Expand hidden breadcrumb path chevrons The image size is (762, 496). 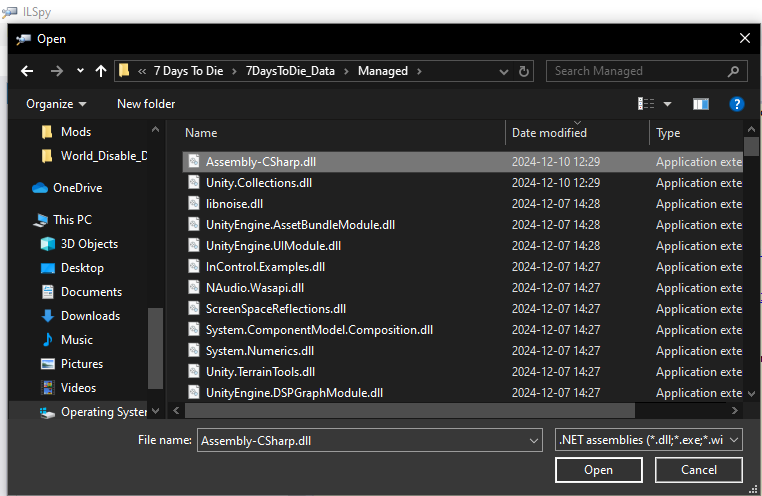pos(142,71)
